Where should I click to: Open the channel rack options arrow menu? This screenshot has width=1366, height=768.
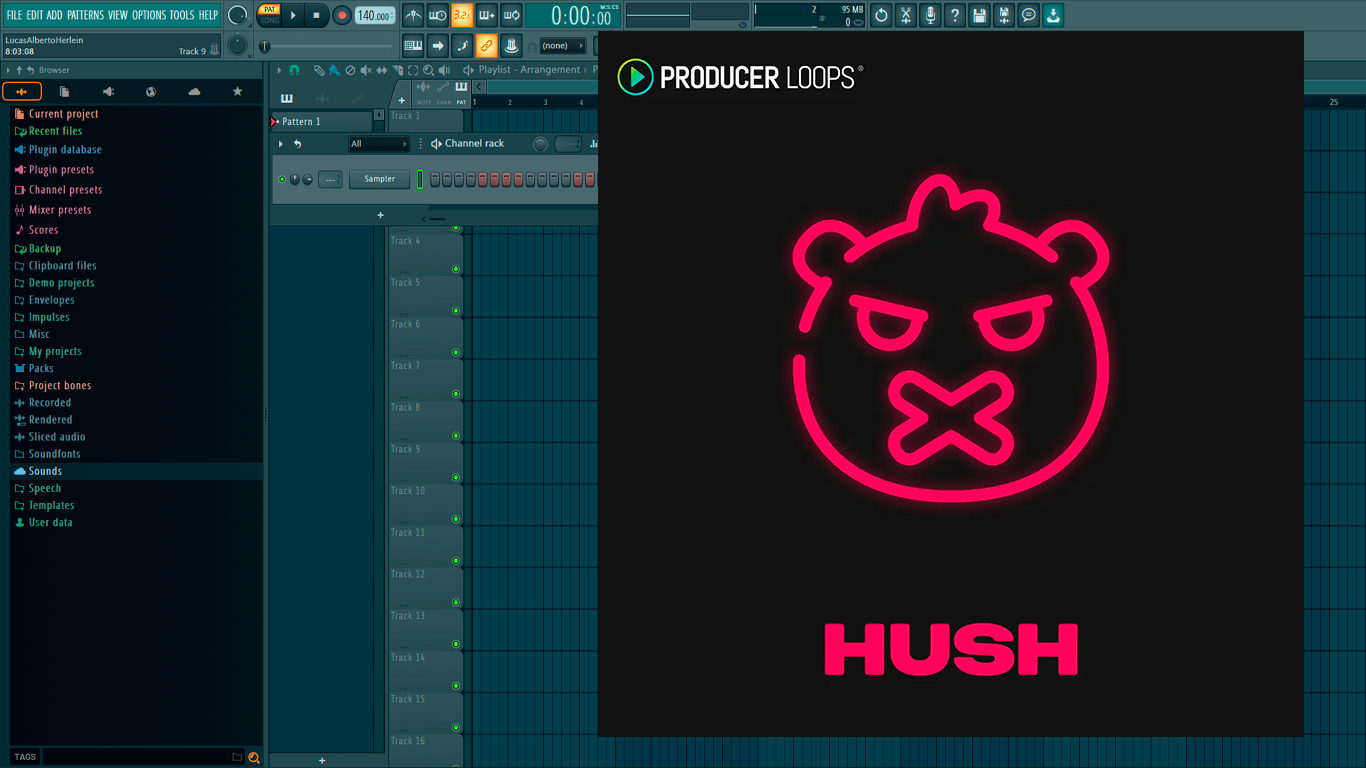point(281,144)
